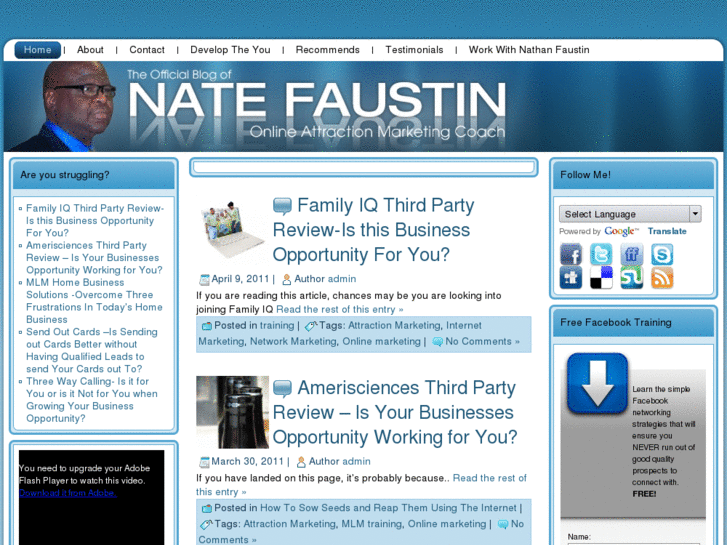Click the blue download arrow icon
Image resolution: width=727 pixels, height=545 pixels.
pyautogui.click(x=597, y=383)
